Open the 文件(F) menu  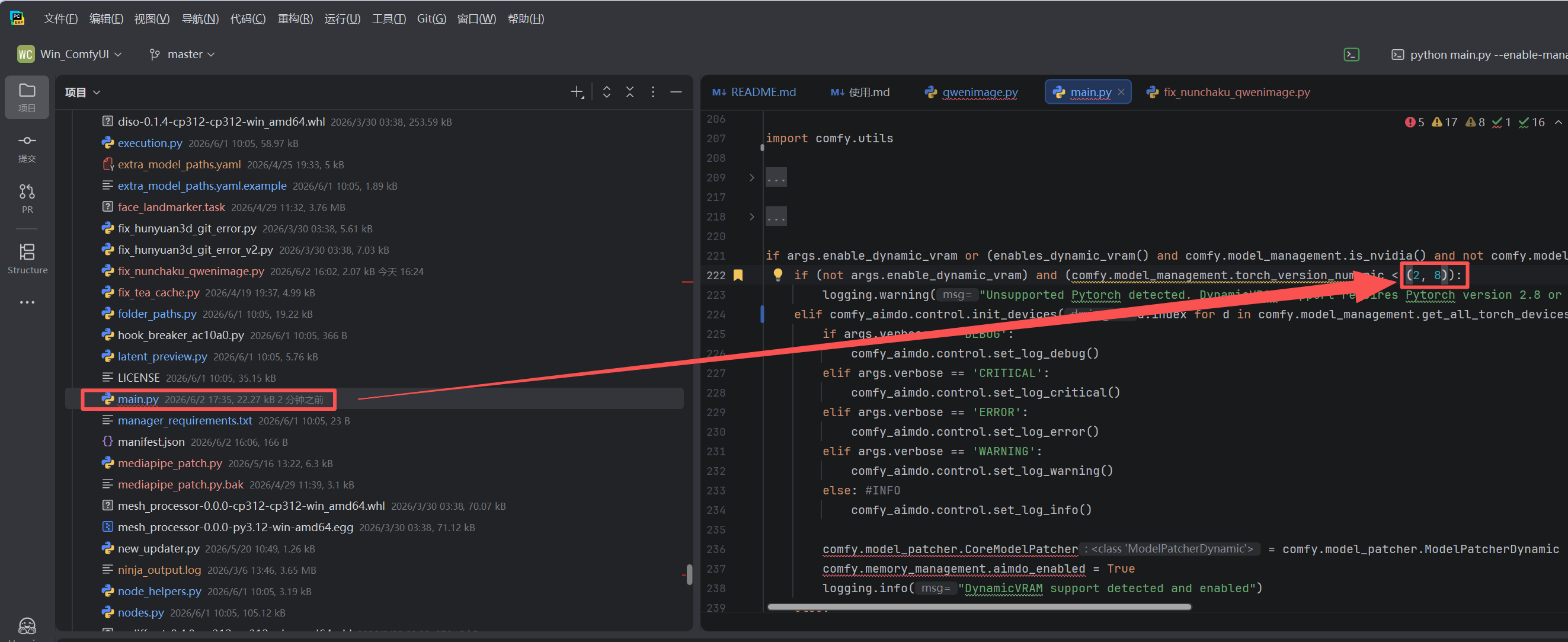60,19
